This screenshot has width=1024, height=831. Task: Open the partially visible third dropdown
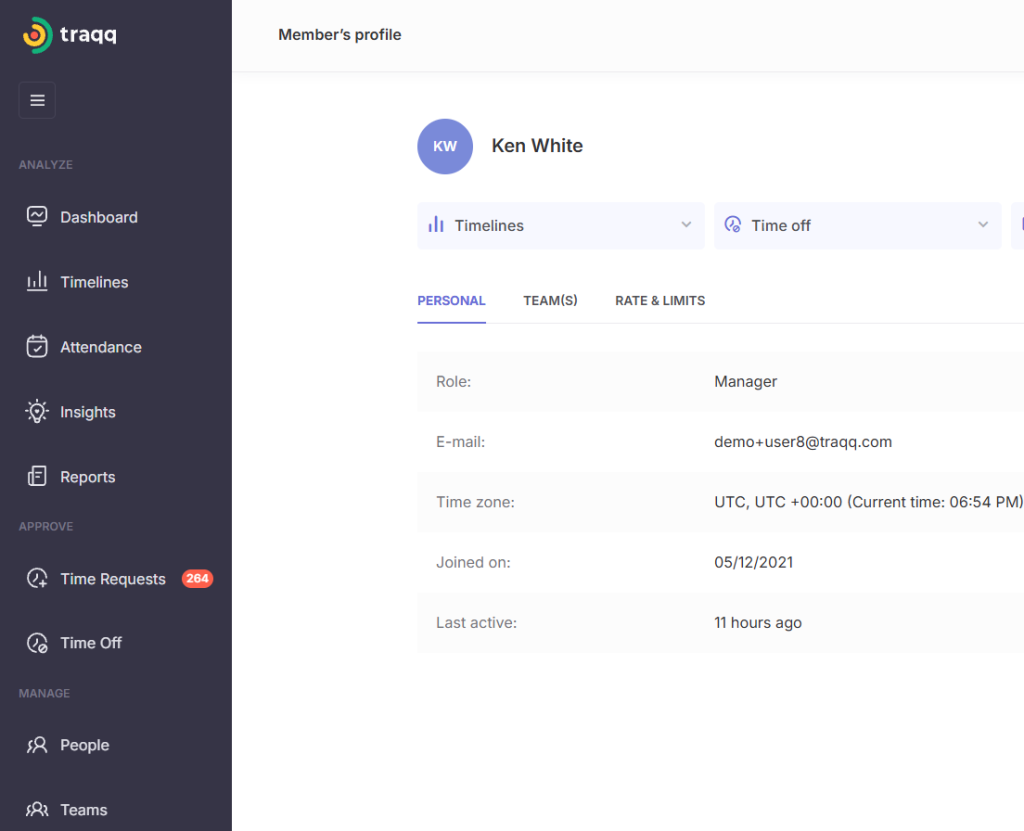[x=1017, y=225]
